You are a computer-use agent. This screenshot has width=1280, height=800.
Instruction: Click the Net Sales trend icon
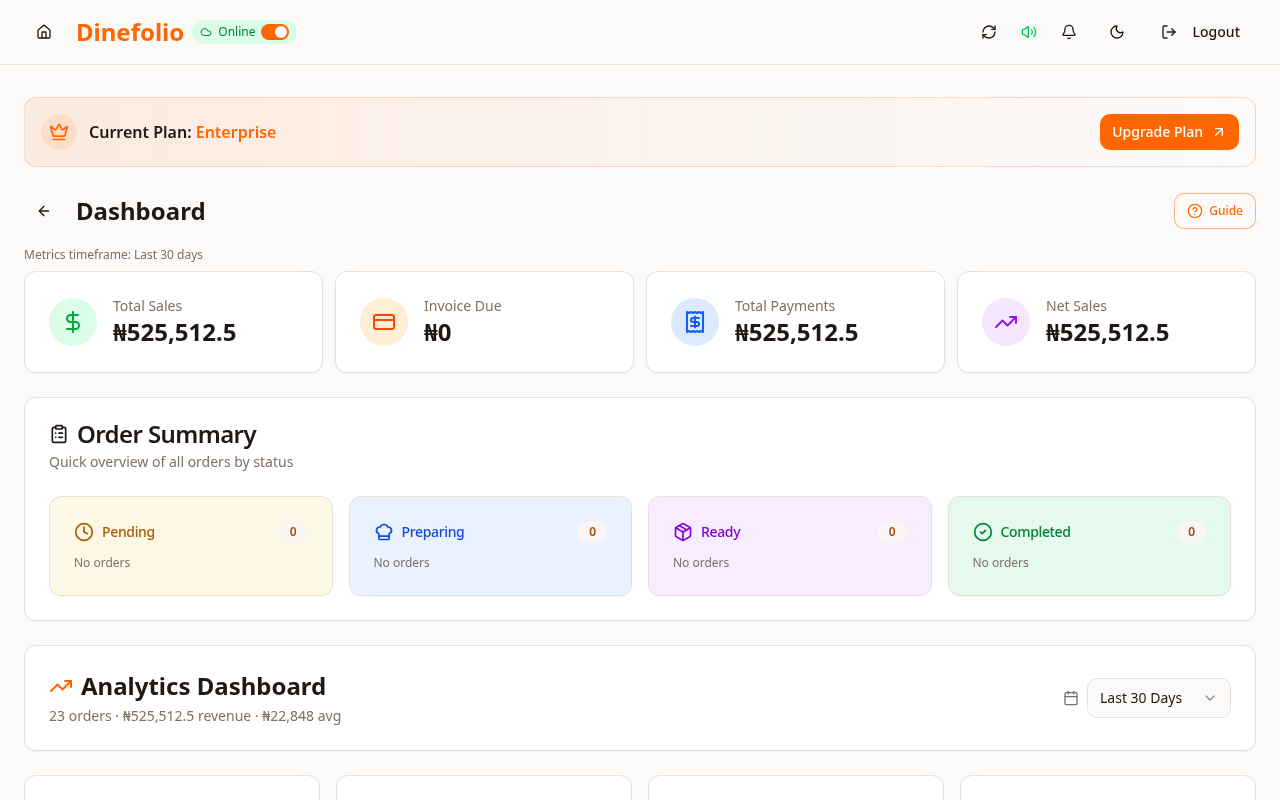[1006, 322]
